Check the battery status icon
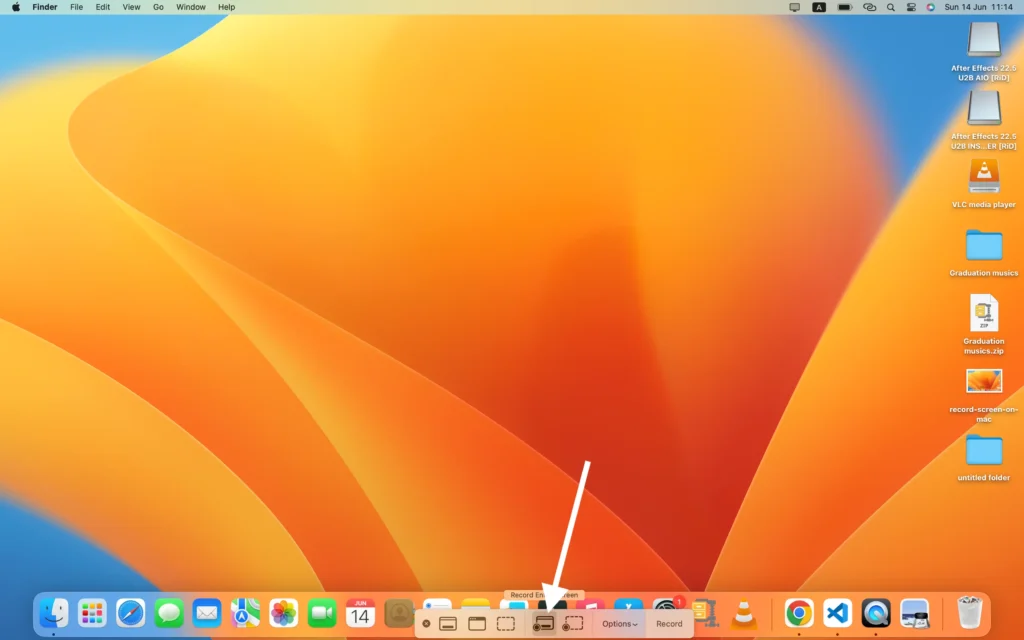 pyautogui.click(x=844, y=7)
